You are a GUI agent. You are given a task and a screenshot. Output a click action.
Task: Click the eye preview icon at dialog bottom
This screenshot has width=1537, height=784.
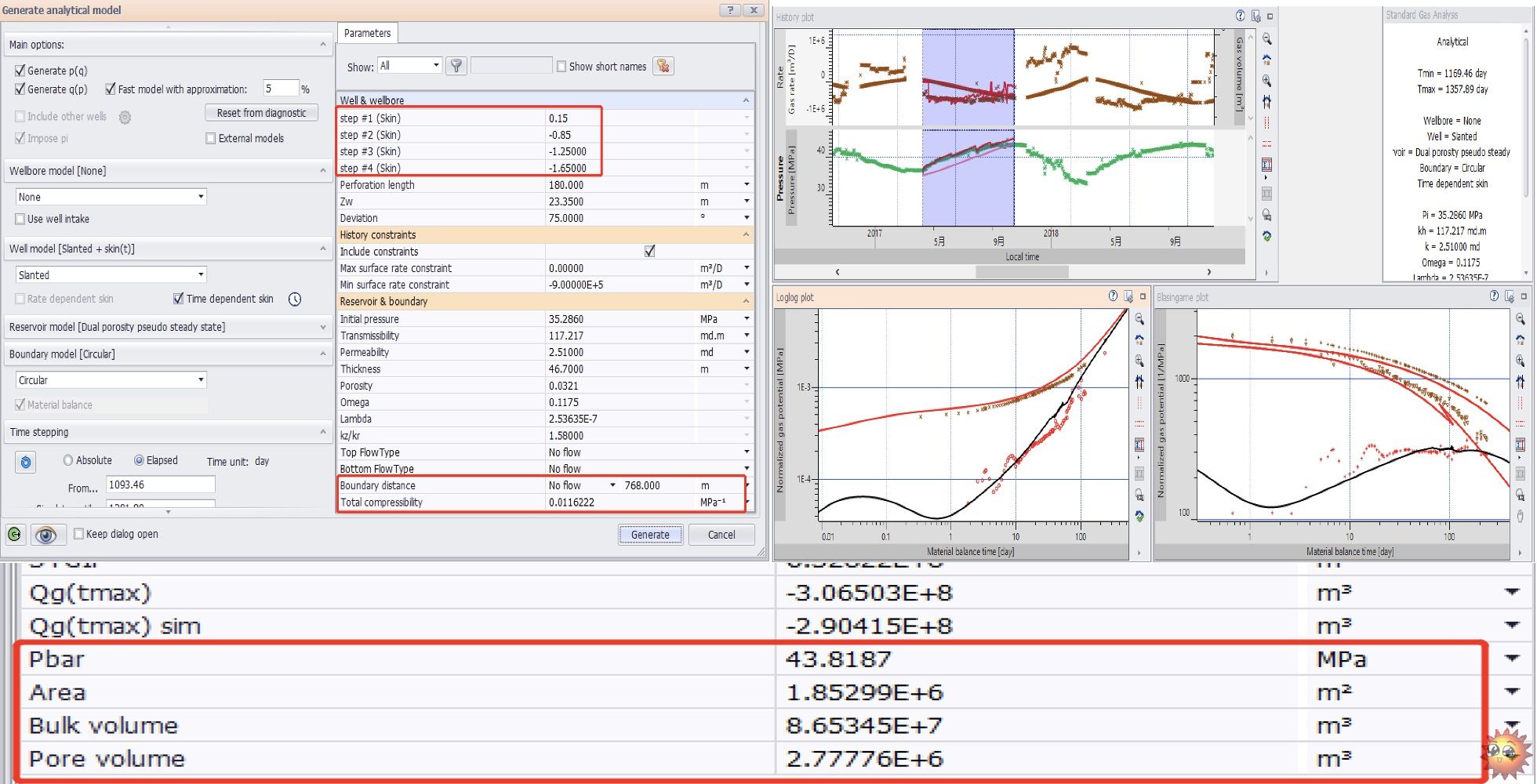click(x=46, y=535)
